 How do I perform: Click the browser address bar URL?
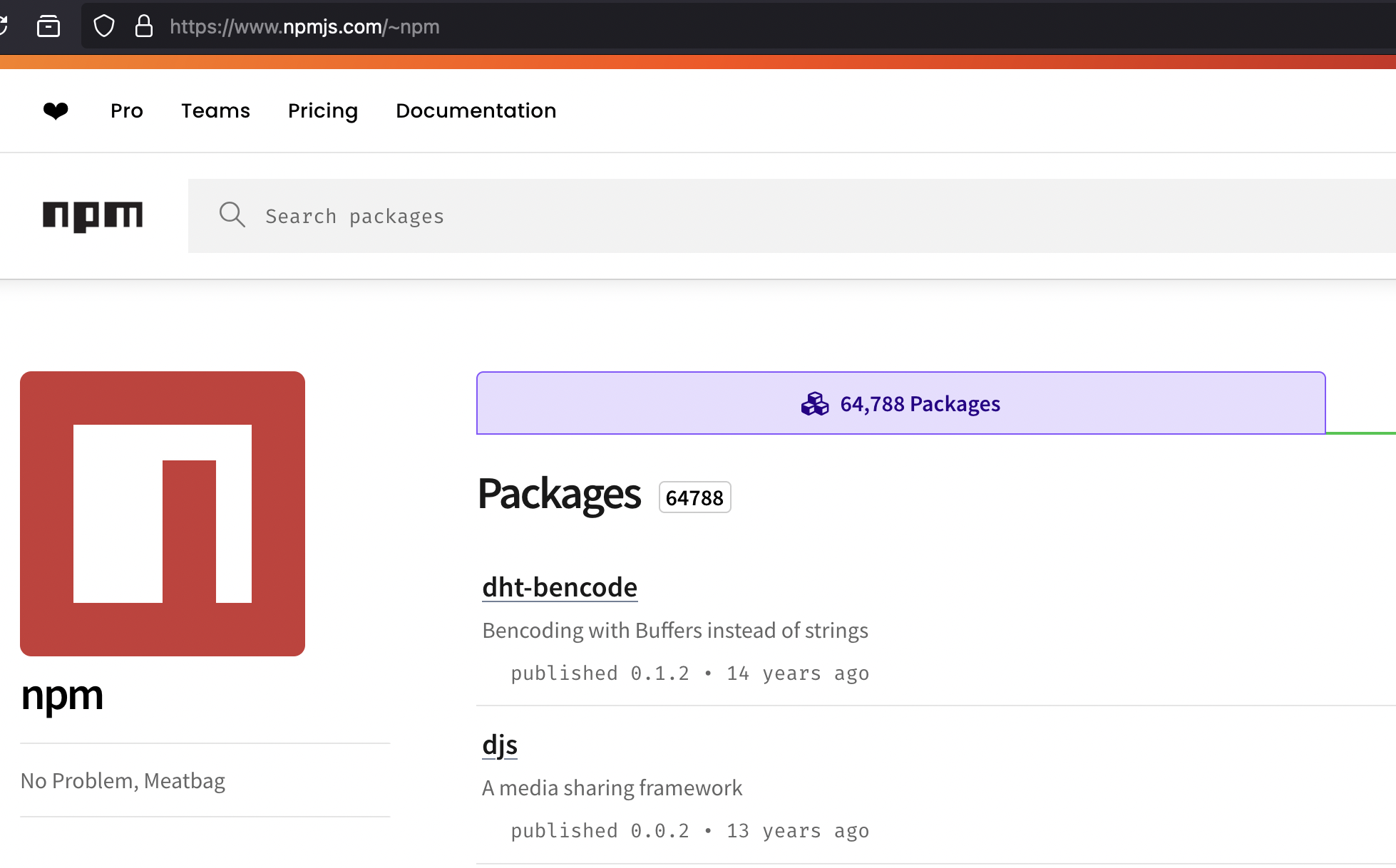pos(304,26)
